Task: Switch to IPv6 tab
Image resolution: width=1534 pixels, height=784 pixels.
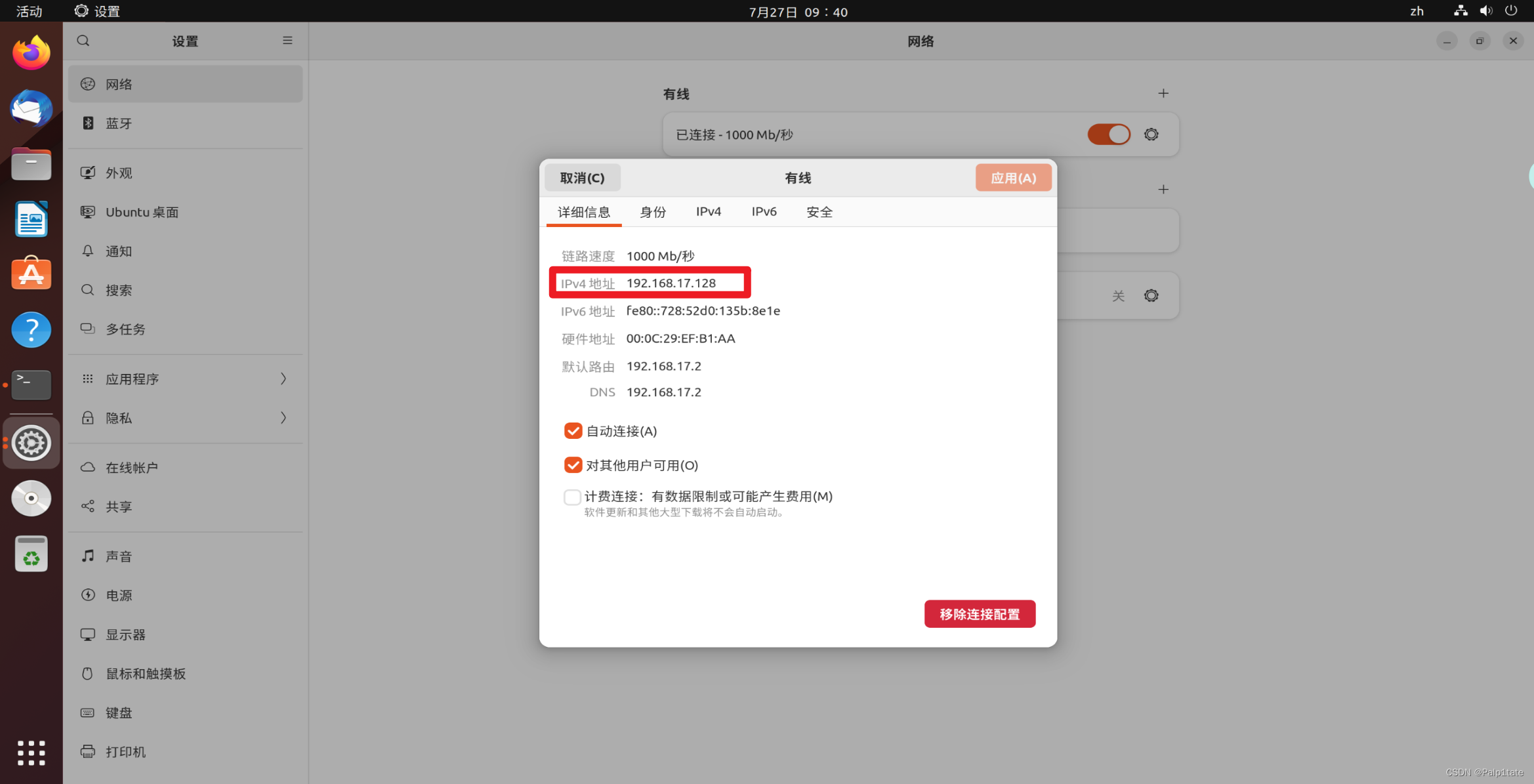Action: pyautogui.click(x=764, y=212)
